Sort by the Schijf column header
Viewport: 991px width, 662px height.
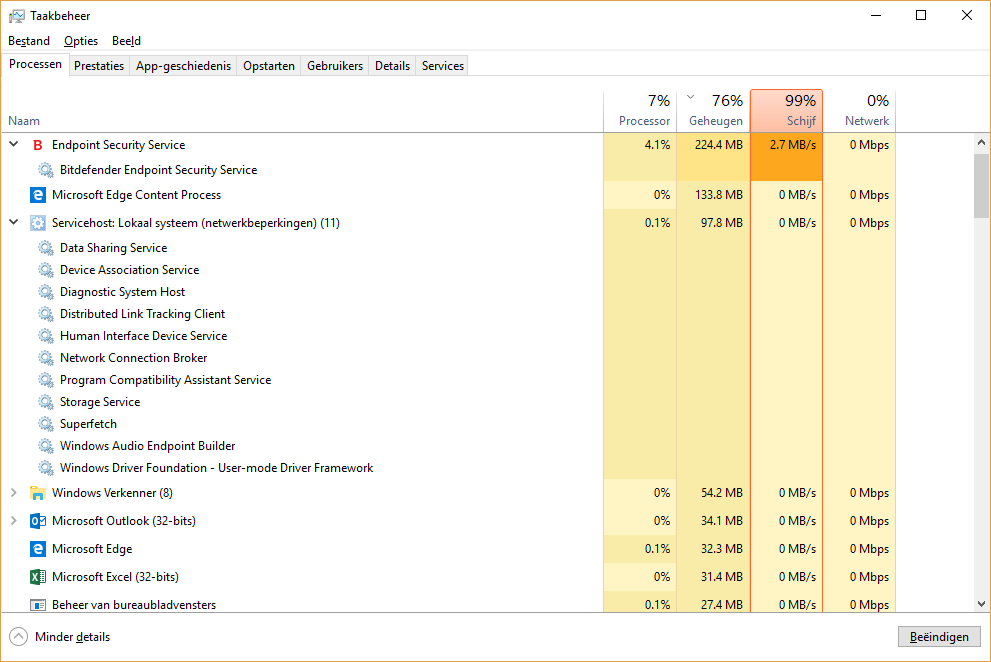coord(787,111)
